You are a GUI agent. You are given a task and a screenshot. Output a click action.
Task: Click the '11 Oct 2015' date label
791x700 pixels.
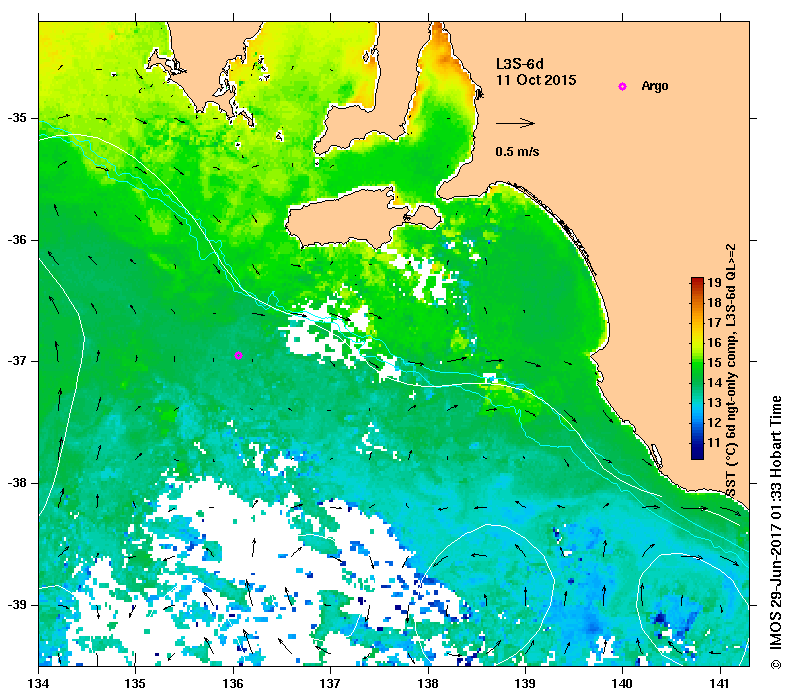point(536,80)
